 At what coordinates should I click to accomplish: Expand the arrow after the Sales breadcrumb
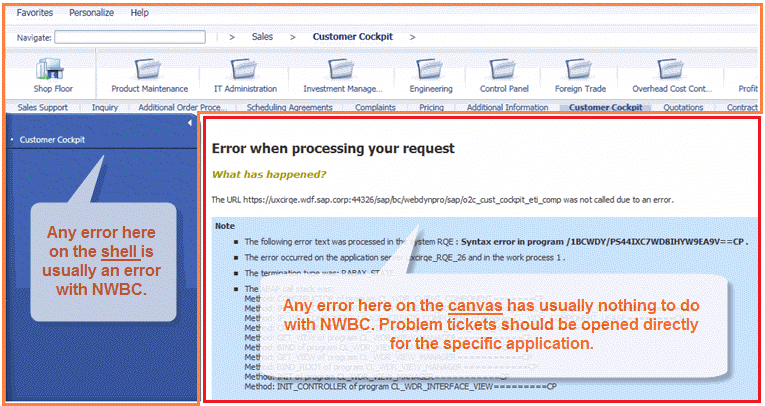pyautogui.click(x=292, y=37)
